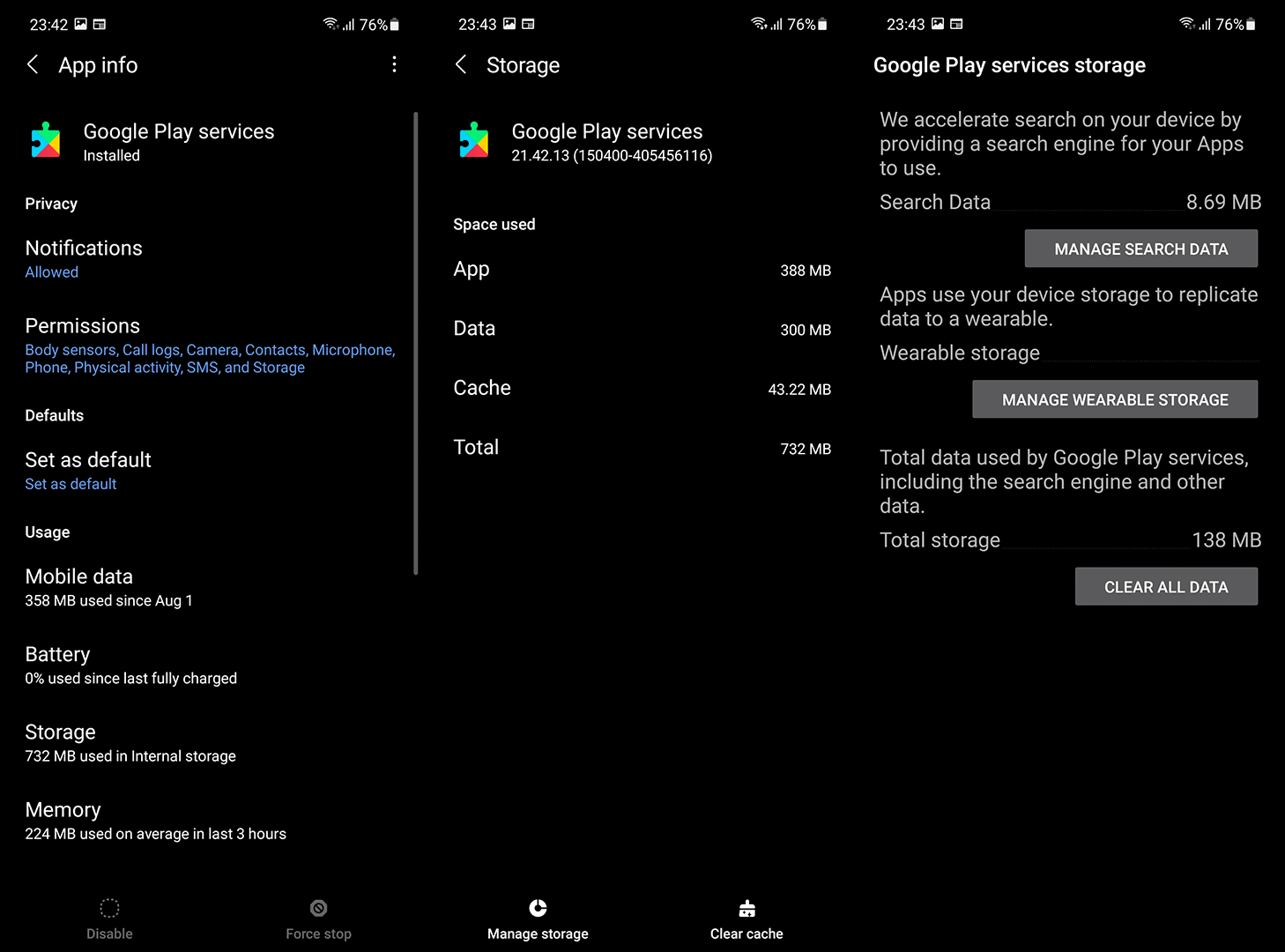Tap the blue 'Set as default' subtitle
The width and height of the screenshot is (1285, 952).
pos(71,484)
